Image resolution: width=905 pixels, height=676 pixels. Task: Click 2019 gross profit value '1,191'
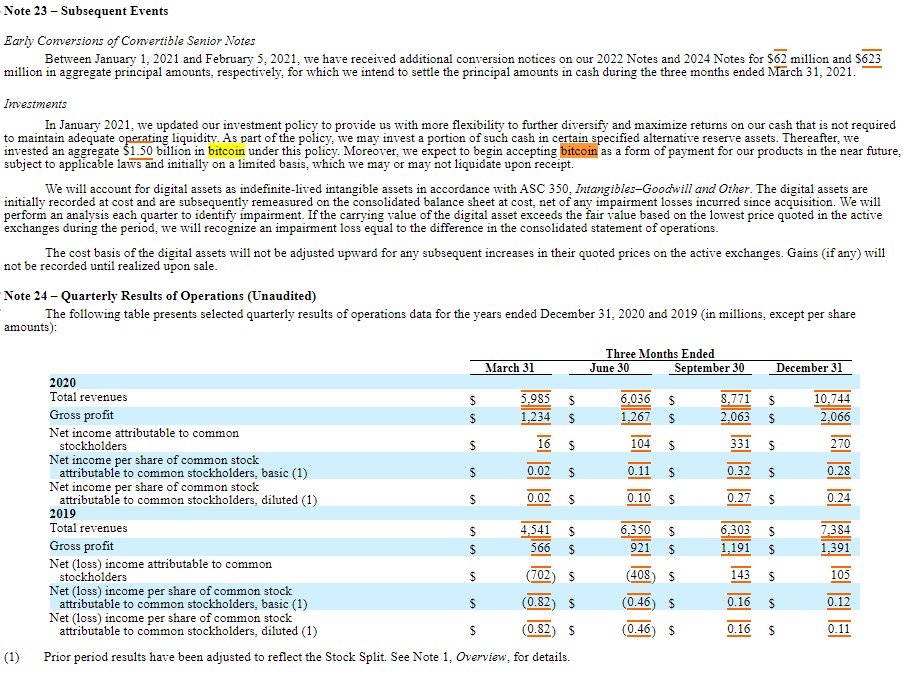[x=735, y=547]
